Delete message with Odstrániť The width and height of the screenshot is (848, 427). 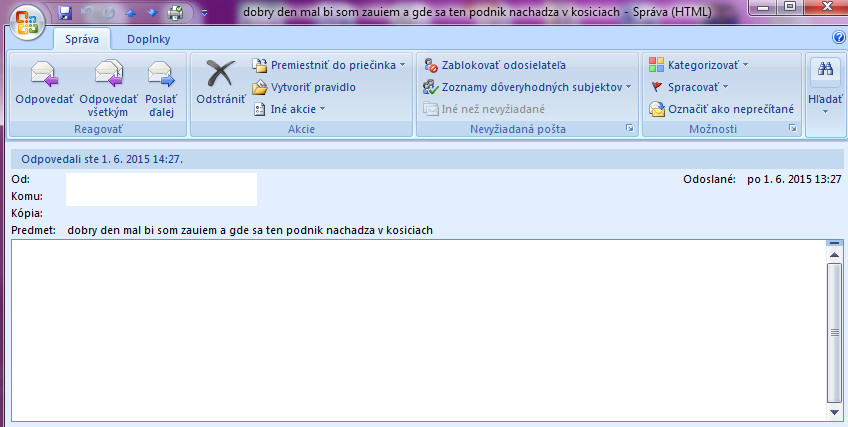click(x=221, y=82)
